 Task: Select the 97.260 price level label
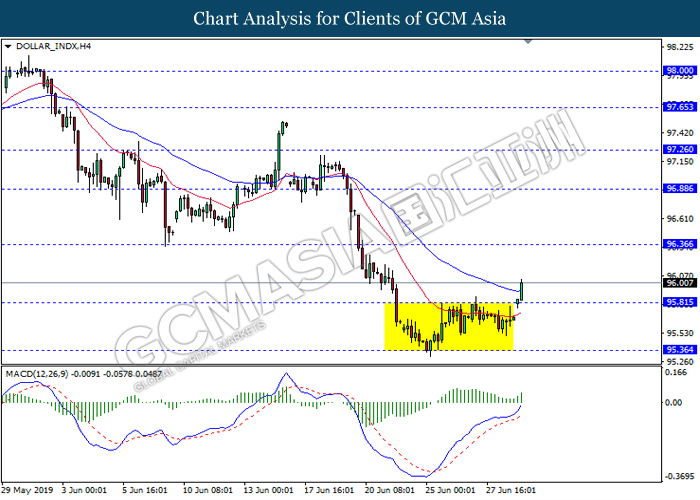[x=679, y=150]
